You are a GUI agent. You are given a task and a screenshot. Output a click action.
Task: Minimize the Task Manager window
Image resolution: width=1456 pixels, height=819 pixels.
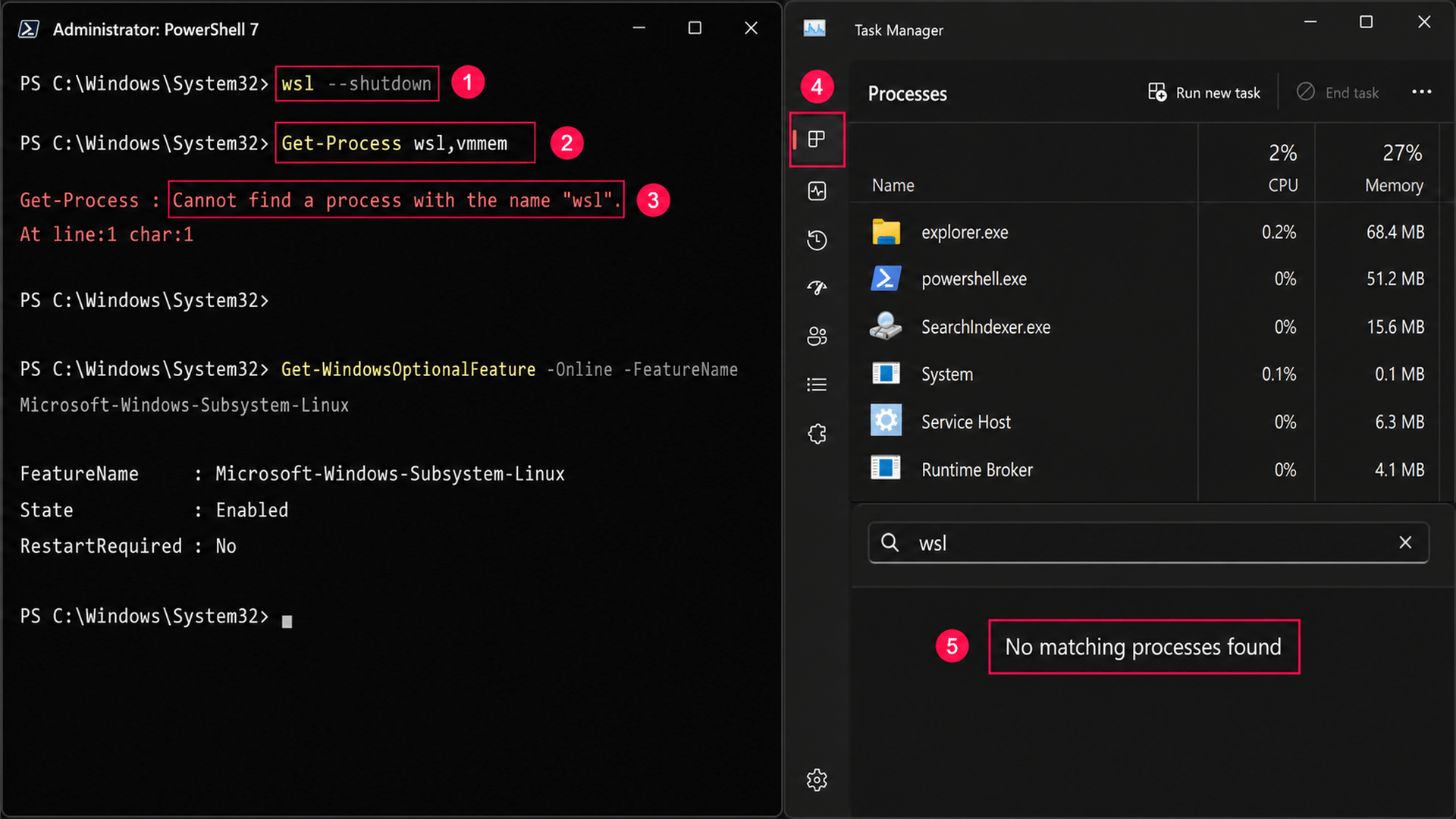1310,22
